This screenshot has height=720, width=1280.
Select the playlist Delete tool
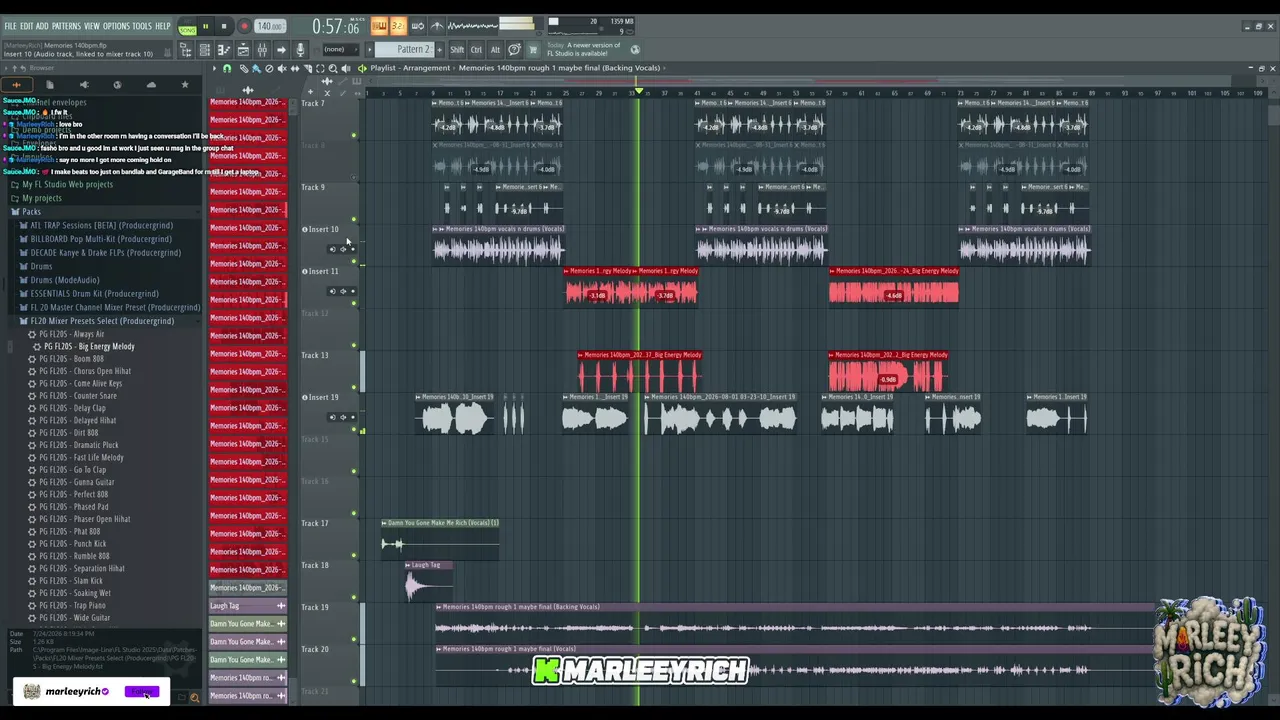click(x=269, y=68)
